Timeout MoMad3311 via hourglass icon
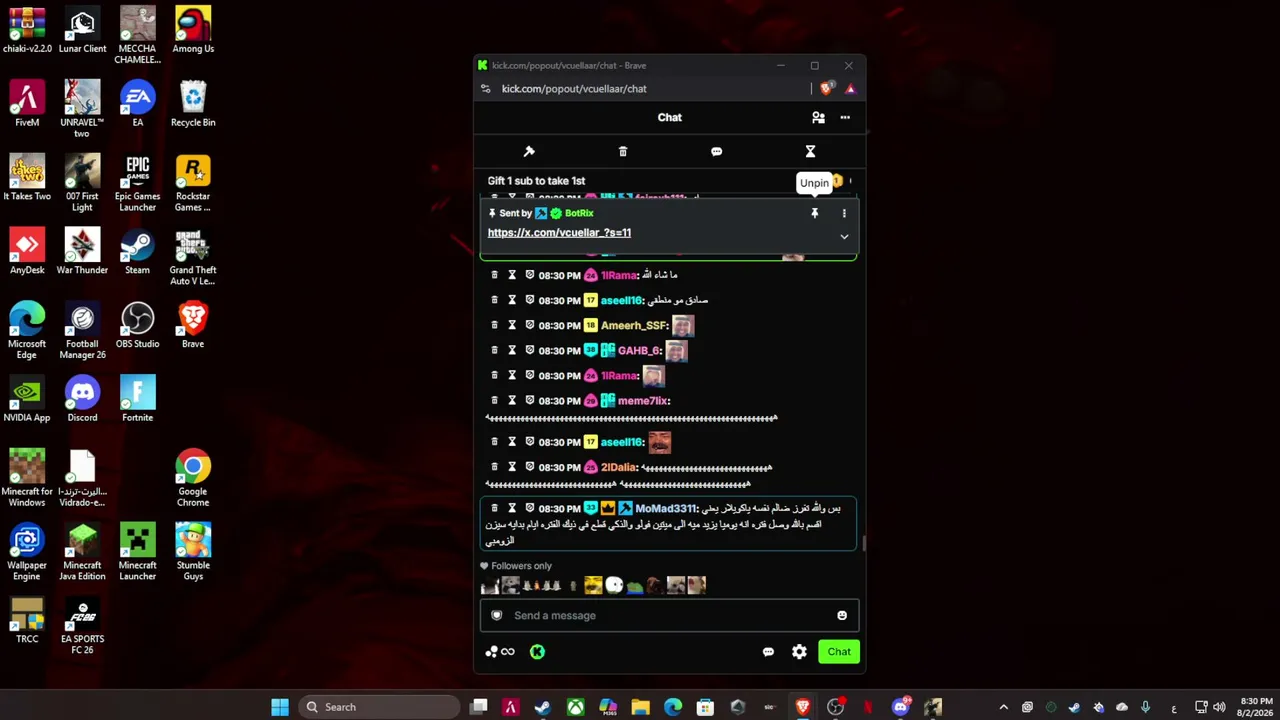Viewport: 1280px width, 720px height. tap(512, 508)
